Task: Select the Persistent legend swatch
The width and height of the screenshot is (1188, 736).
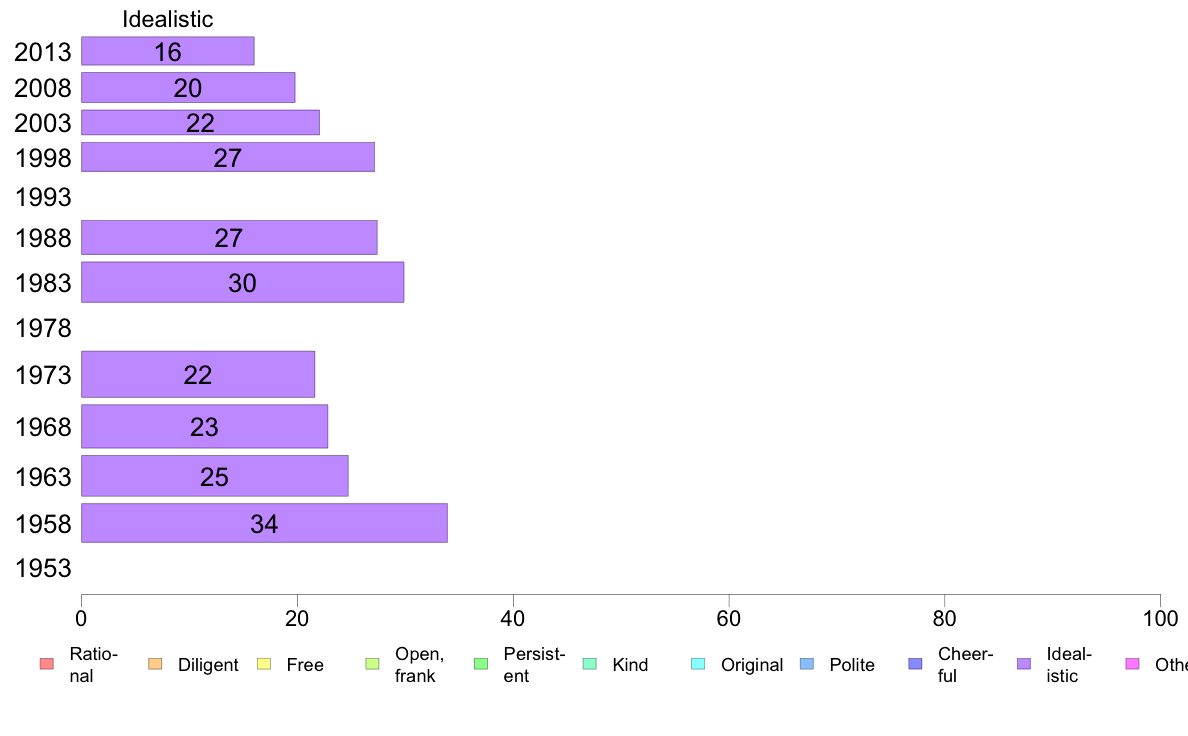Action: coord(481,664)
